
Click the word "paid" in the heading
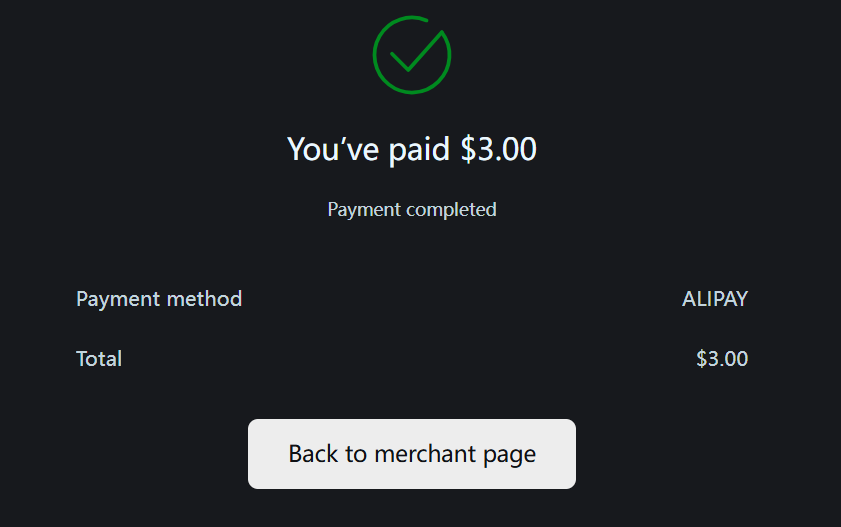(420, 150)
